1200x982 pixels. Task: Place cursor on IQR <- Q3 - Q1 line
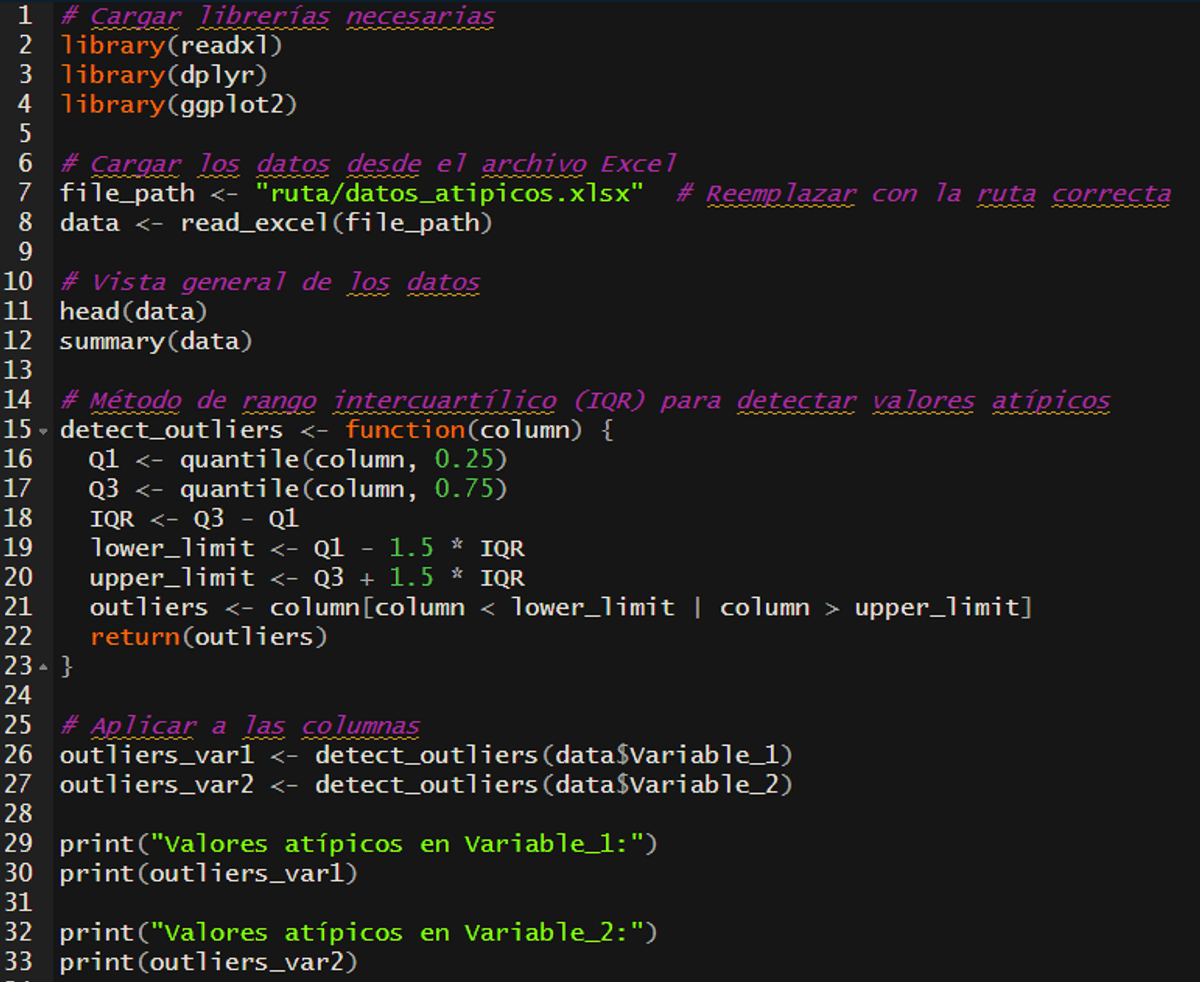pyautogui.click(x=193, y=519)
